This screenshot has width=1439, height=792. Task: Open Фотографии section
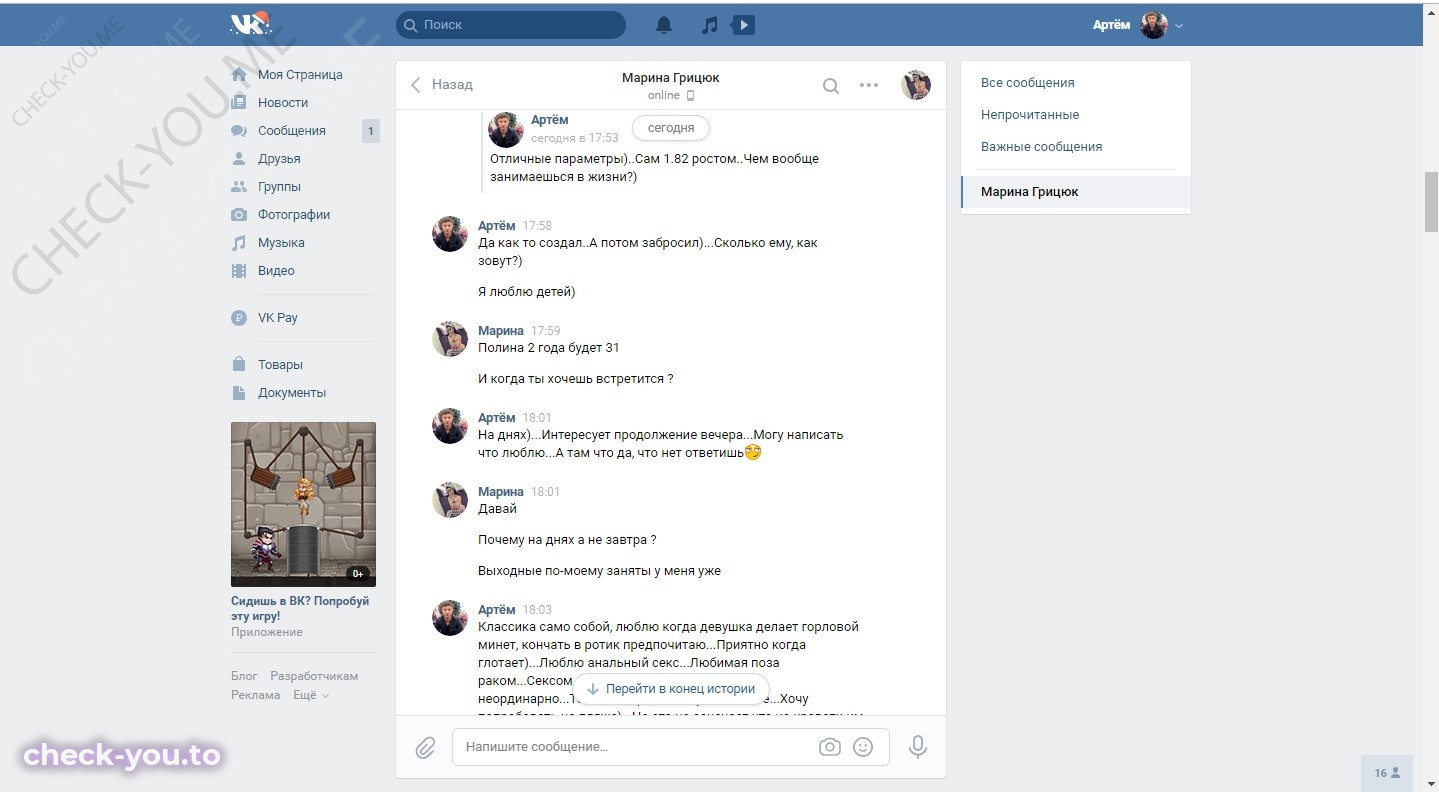click(x=294, y=215)
